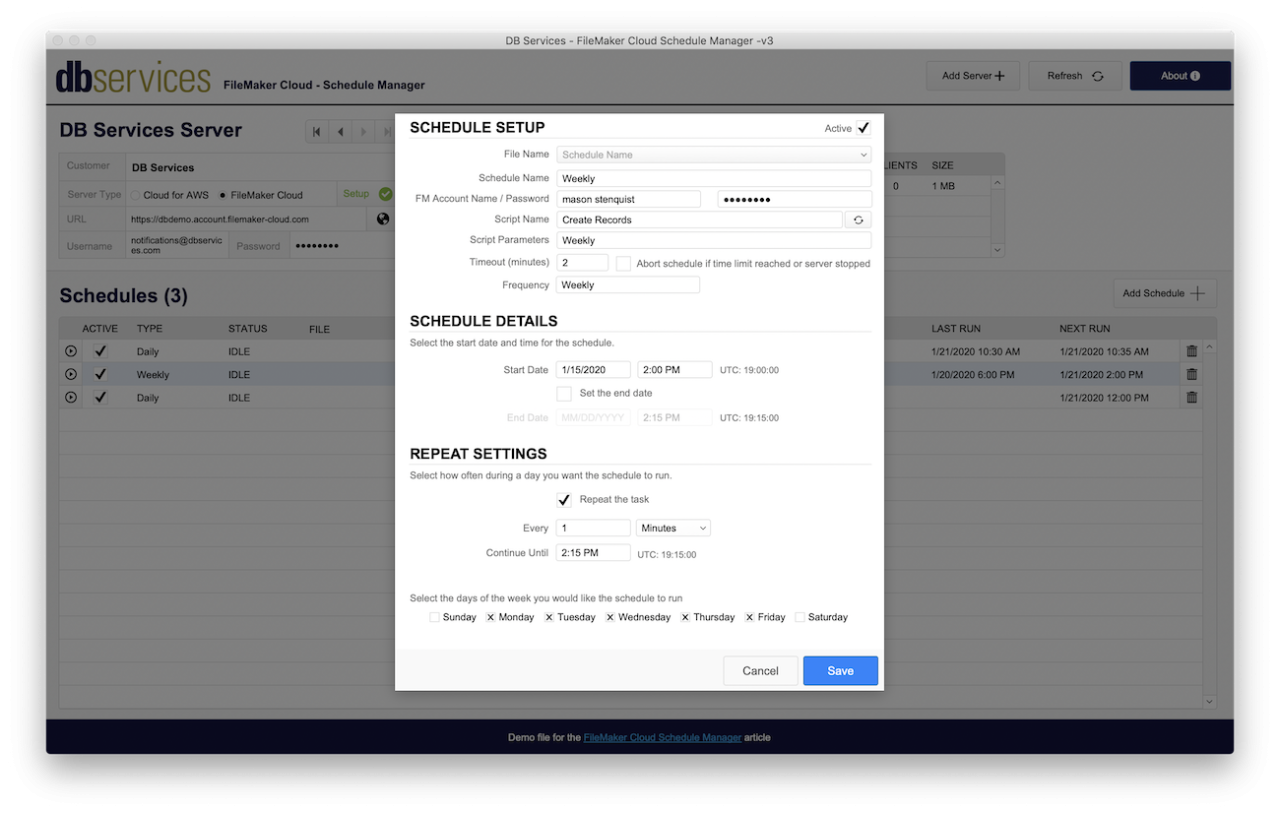Screen dimensions: 1280x815
Task: Click the Timeout minutes field
Action: pos(582,262)
